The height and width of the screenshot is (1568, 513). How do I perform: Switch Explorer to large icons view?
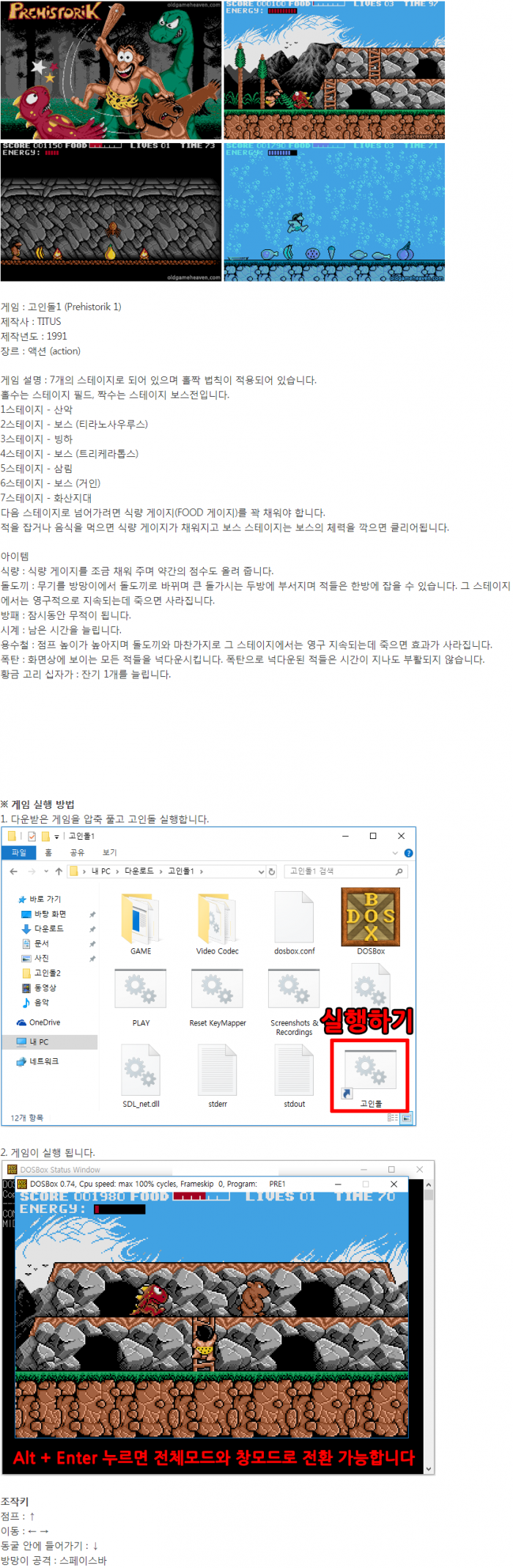pos(406,1118)
